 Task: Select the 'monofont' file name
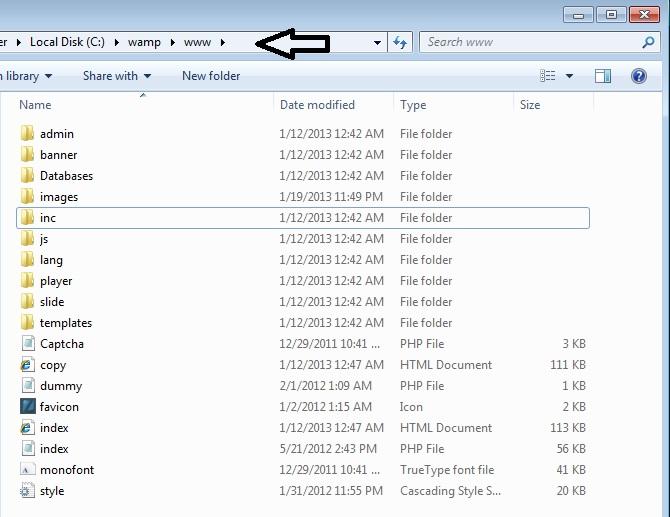click(67, 470)
